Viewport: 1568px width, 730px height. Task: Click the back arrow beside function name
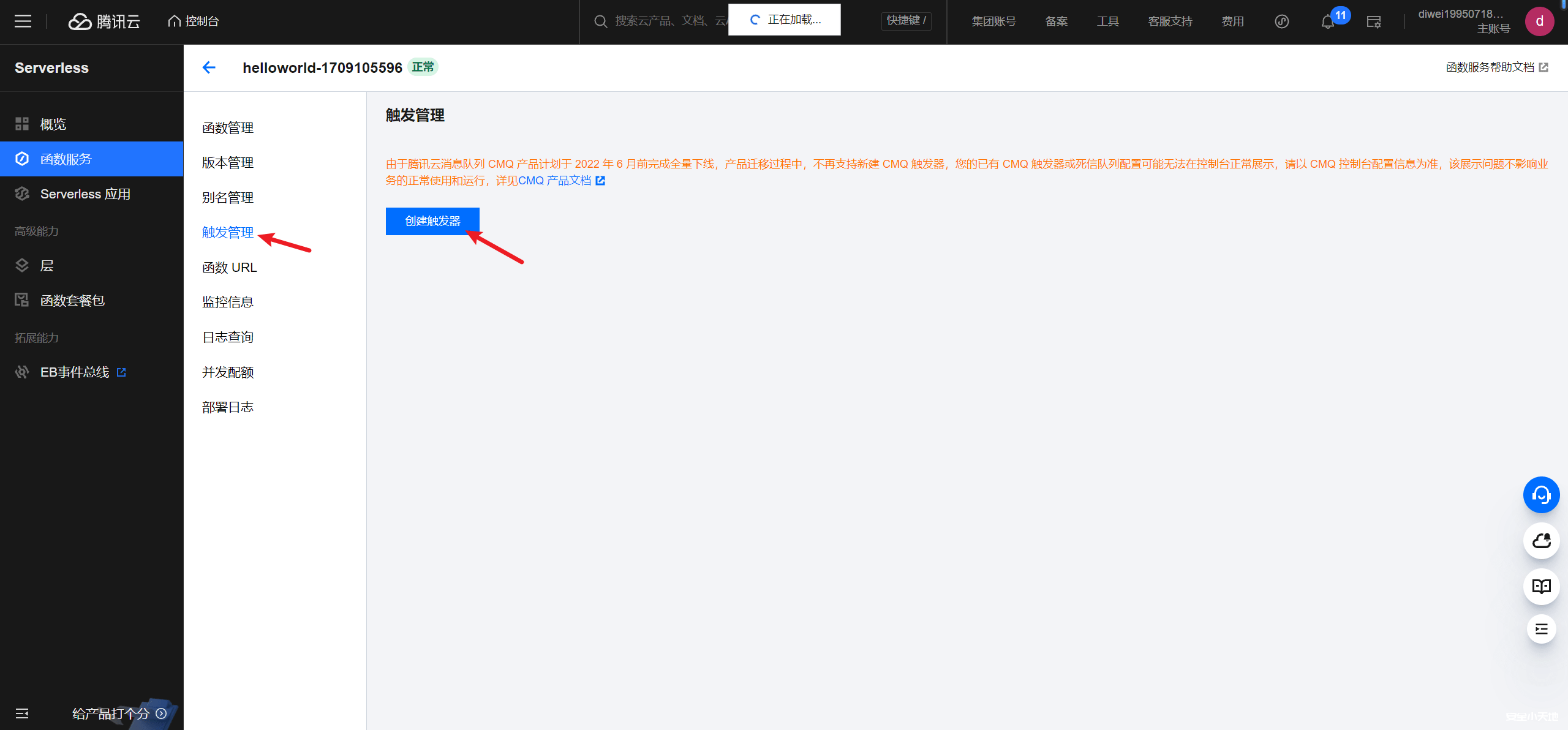pos(209,67)
